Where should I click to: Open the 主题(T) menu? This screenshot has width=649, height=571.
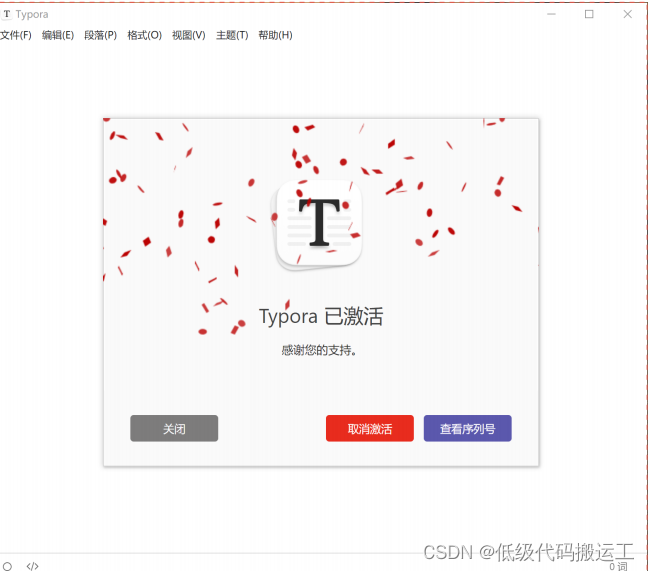[232, 35]
